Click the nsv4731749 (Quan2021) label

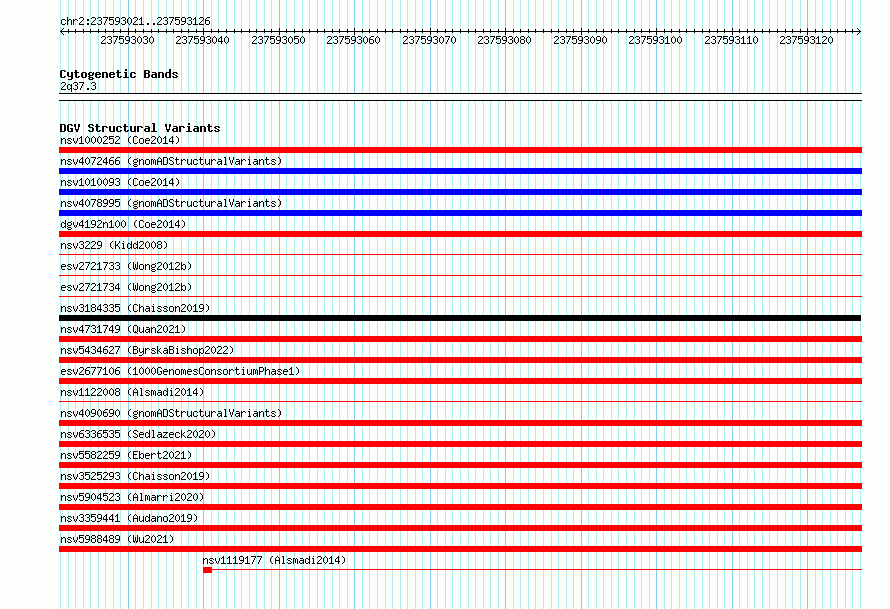123,329
